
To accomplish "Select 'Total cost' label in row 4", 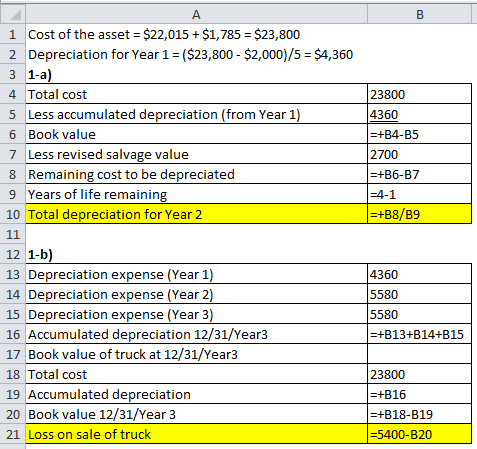I will pos(196,94).
